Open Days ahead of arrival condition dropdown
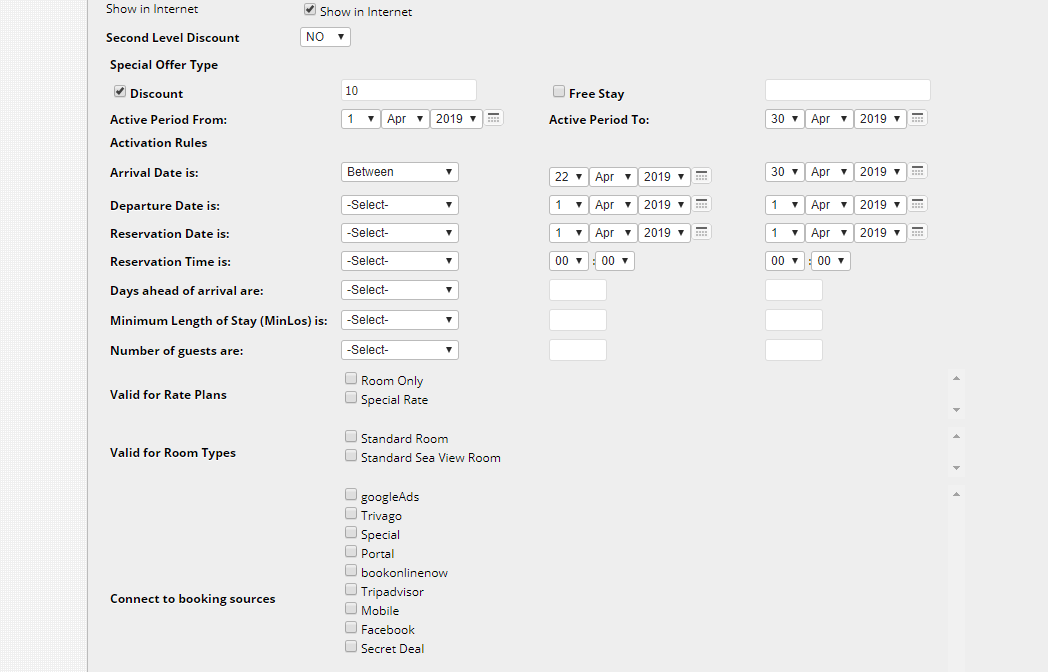The image size is (1048, 672). tap(400, 290)
